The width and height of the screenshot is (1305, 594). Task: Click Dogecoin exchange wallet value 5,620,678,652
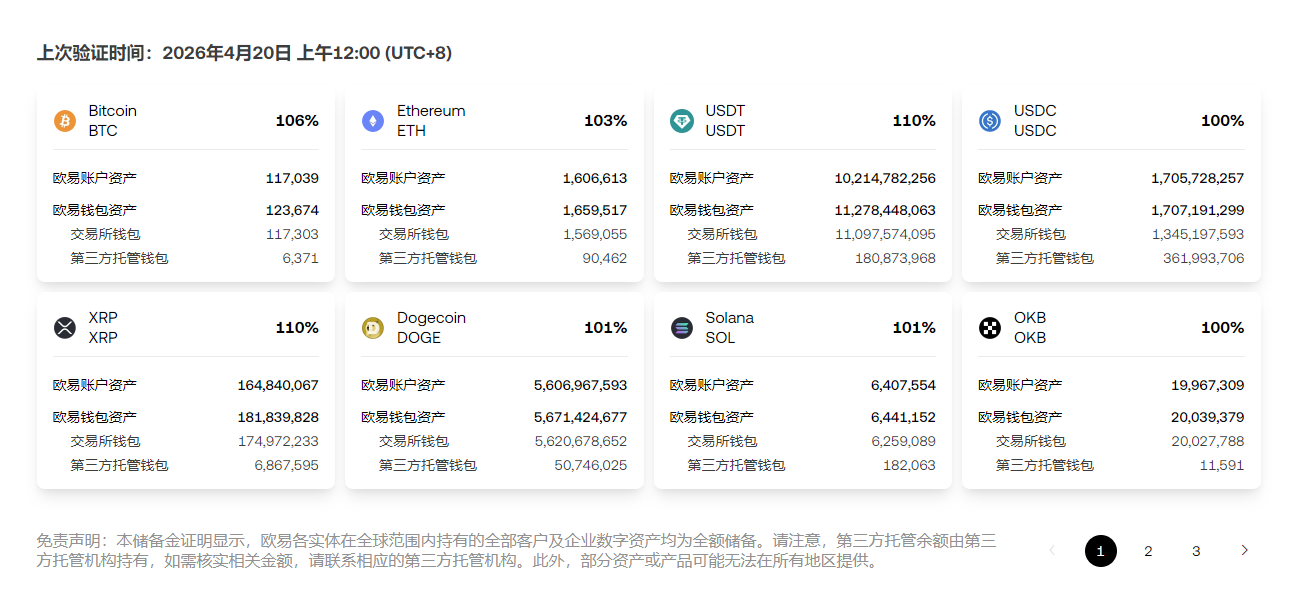click(581, 441)
